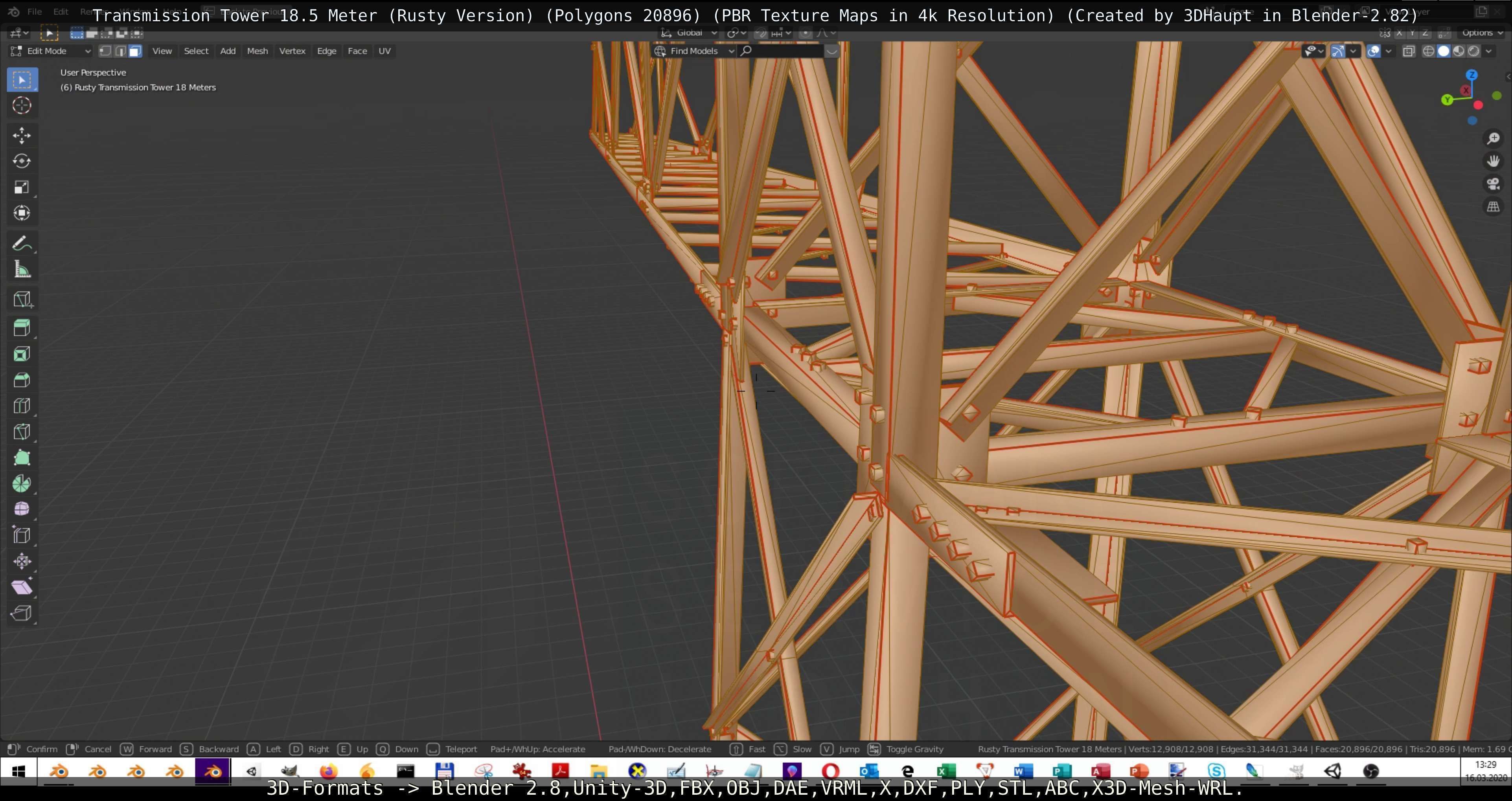Viewport: 1512px width, 801px height.
Task: Open Excel from the taskbar
Action: tap(946, 771)
